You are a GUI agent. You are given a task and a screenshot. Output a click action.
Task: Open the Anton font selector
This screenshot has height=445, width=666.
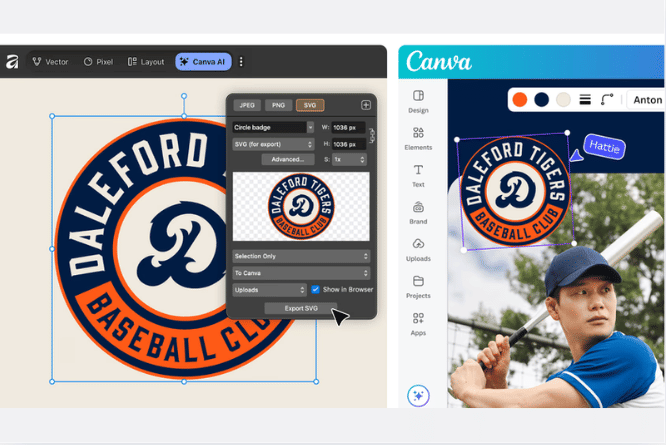647,100
